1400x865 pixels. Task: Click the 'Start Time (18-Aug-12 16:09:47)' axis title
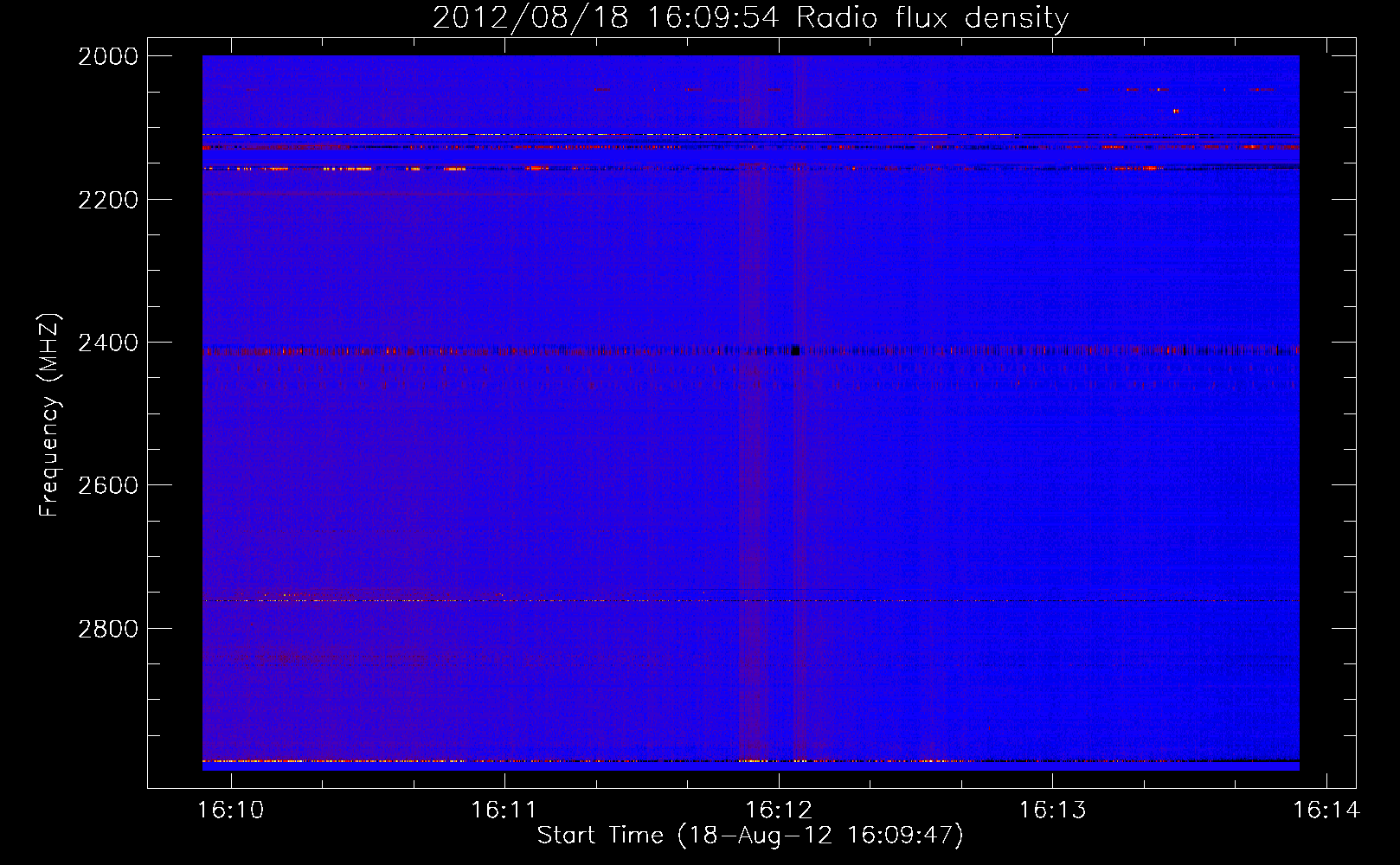tap(750, 836)
